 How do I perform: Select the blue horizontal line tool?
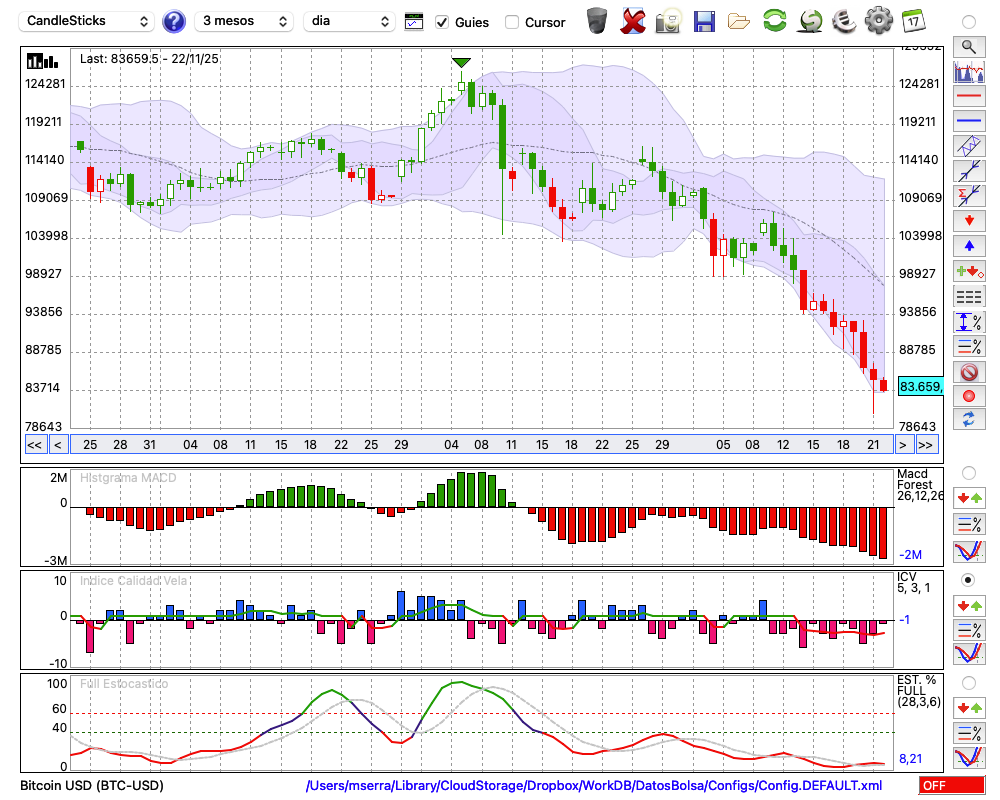[x=968, y=121]
